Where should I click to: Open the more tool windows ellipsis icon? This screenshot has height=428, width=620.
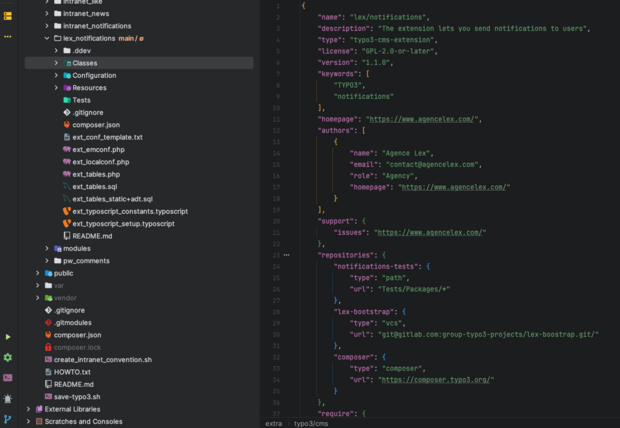(8, 36)
